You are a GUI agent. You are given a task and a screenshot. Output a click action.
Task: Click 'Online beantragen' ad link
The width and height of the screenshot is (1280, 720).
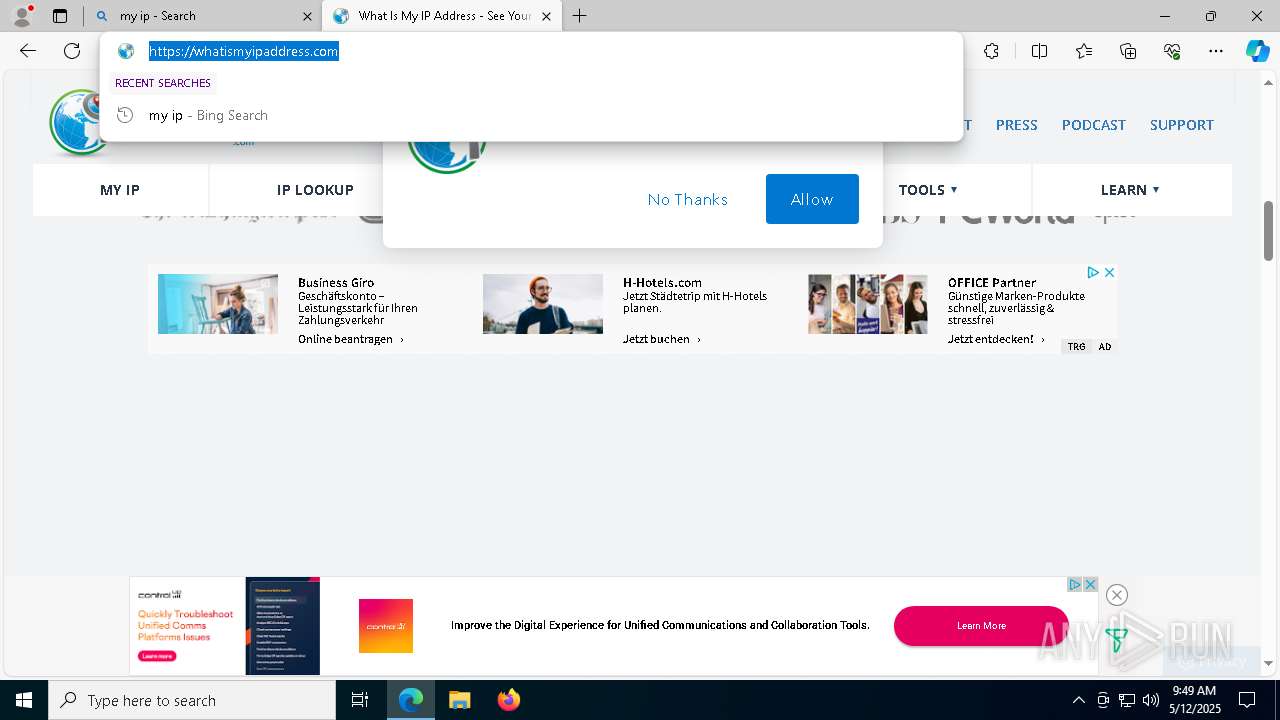(x=350, y=339)
